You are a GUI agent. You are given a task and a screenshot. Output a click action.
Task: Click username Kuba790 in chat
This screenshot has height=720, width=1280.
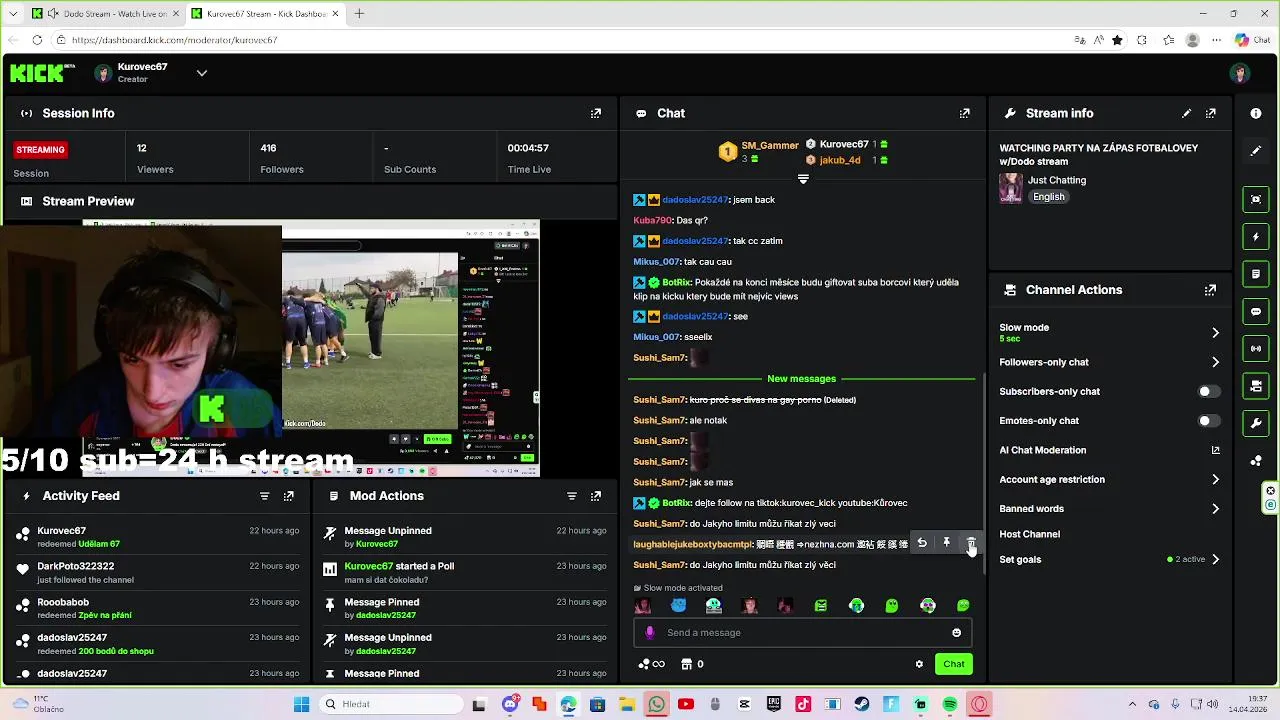[x=652, y=220]
